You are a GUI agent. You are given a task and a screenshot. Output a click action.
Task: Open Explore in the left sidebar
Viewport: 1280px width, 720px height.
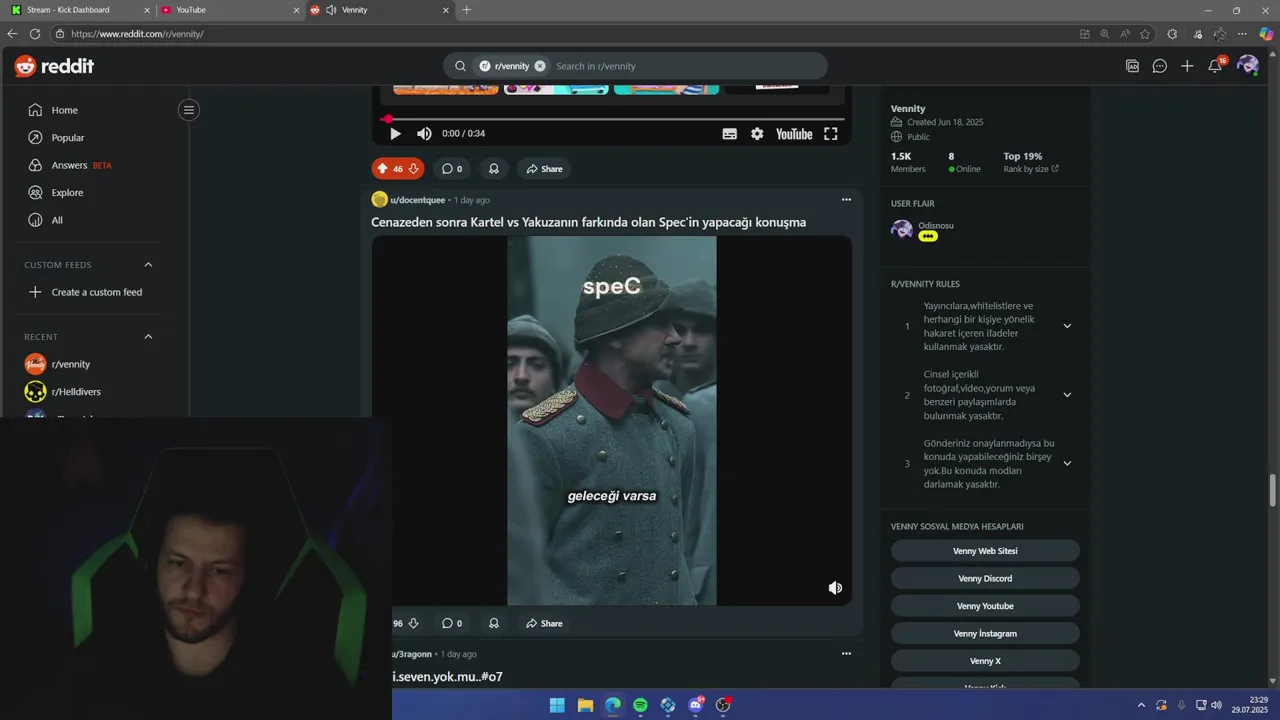[67, 193]
